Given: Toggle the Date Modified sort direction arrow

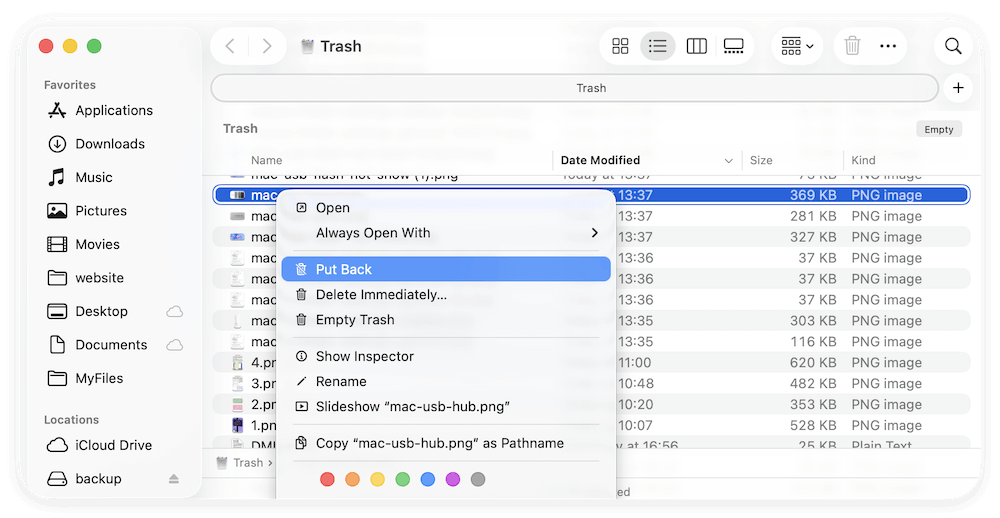Looking at the screenshot, I should 728,161.
